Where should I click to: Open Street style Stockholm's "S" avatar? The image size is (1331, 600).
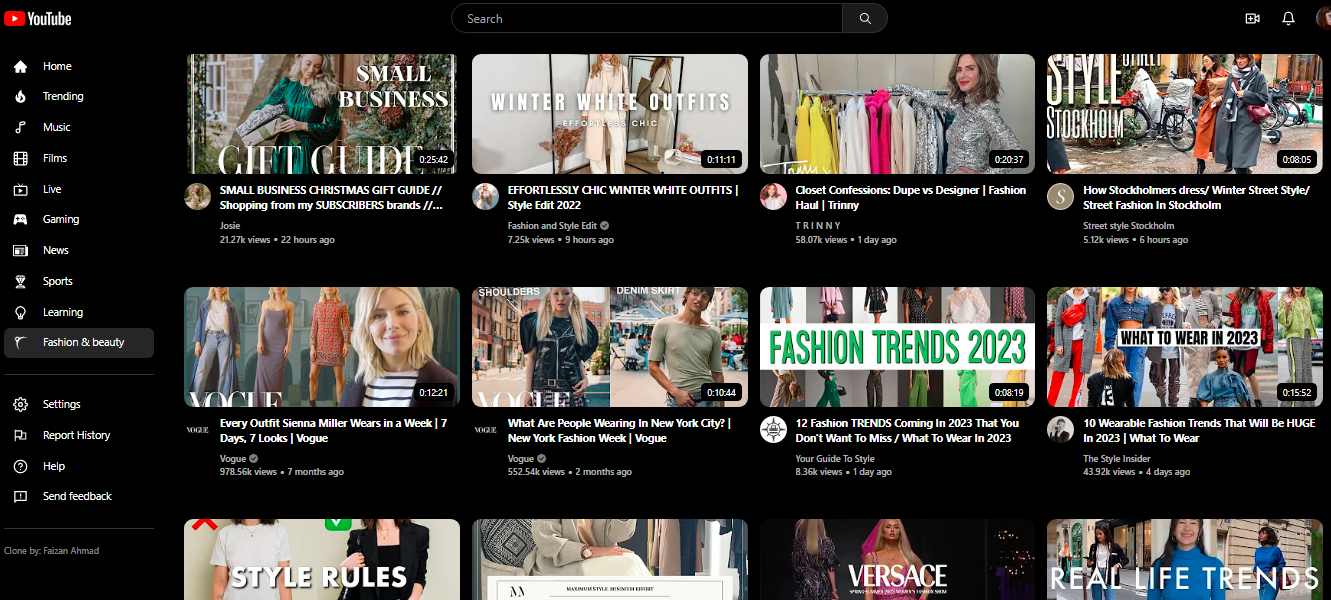[1061, 196]
